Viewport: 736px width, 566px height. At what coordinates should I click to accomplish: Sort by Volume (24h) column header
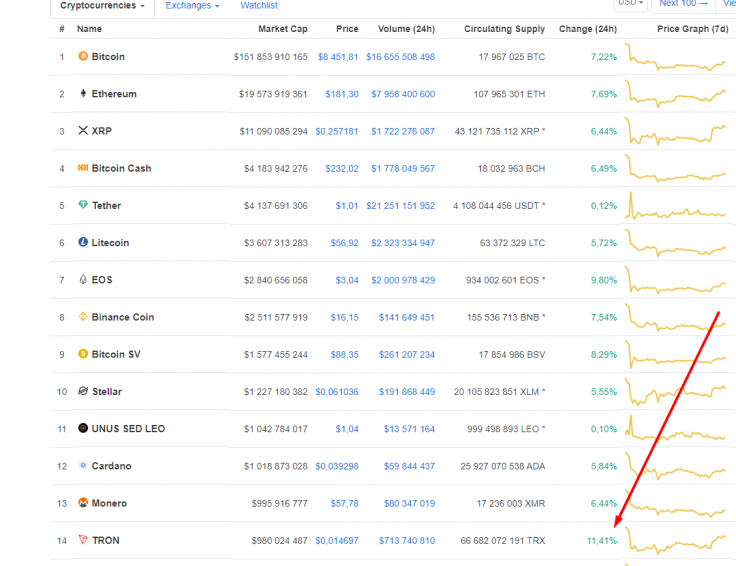[x=406, y=29]
